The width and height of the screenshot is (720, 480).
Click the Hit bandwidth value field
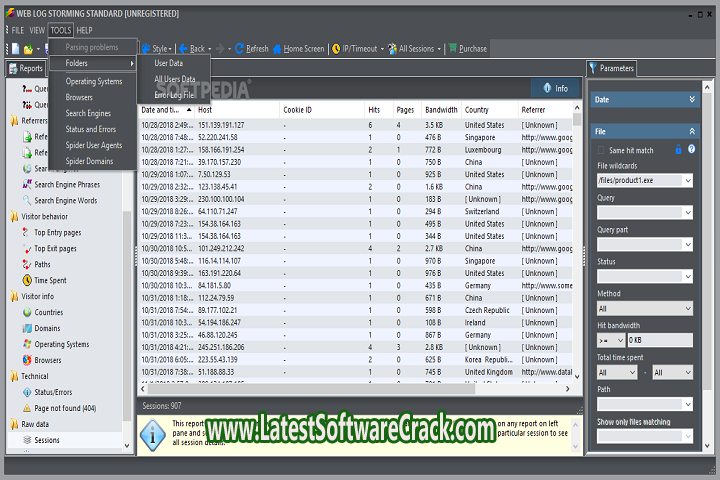point(660,340)
